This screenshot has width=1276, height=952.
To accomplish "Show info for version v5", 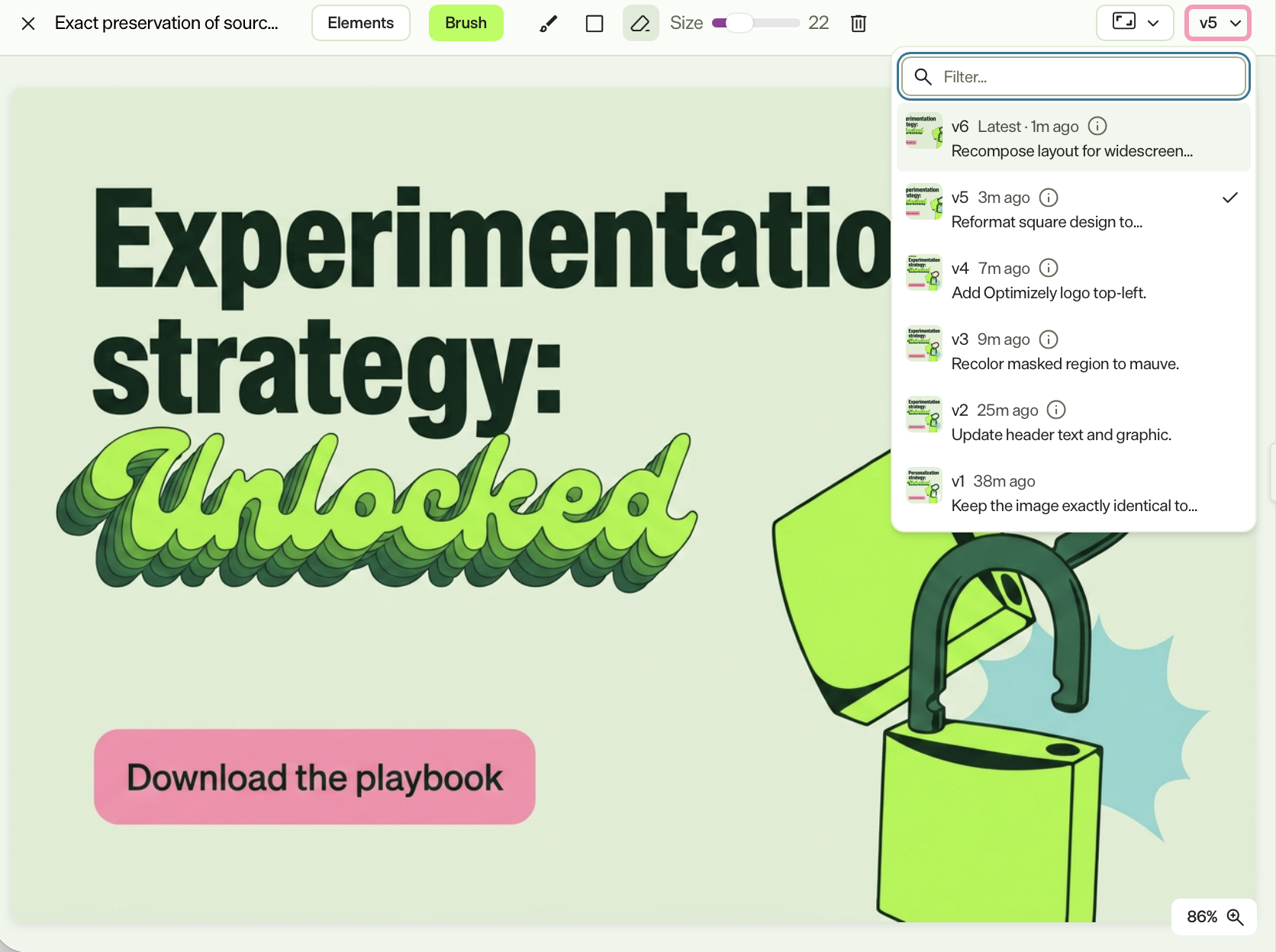I will [x=1049, y=198].
